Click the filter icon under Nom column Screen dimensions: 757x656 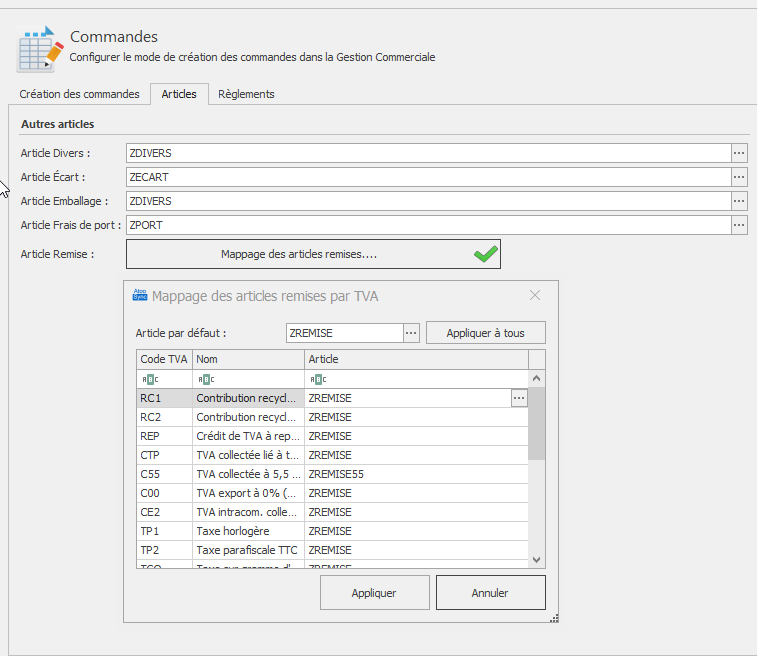click(206, 379)
